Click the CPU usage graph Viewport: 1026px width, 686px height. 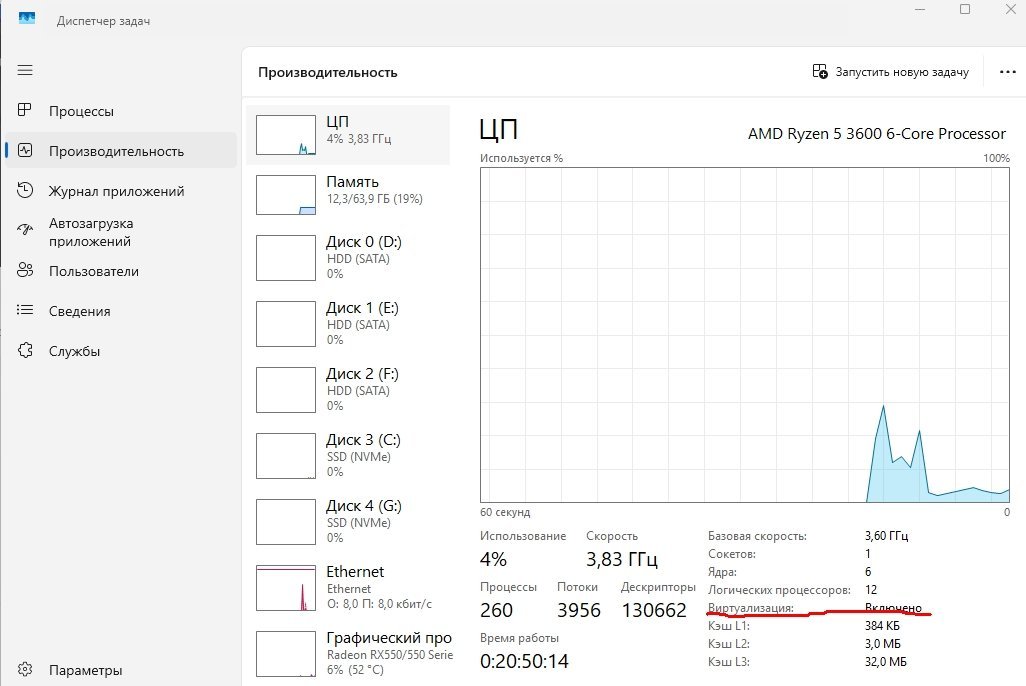(x=745, y=335)
